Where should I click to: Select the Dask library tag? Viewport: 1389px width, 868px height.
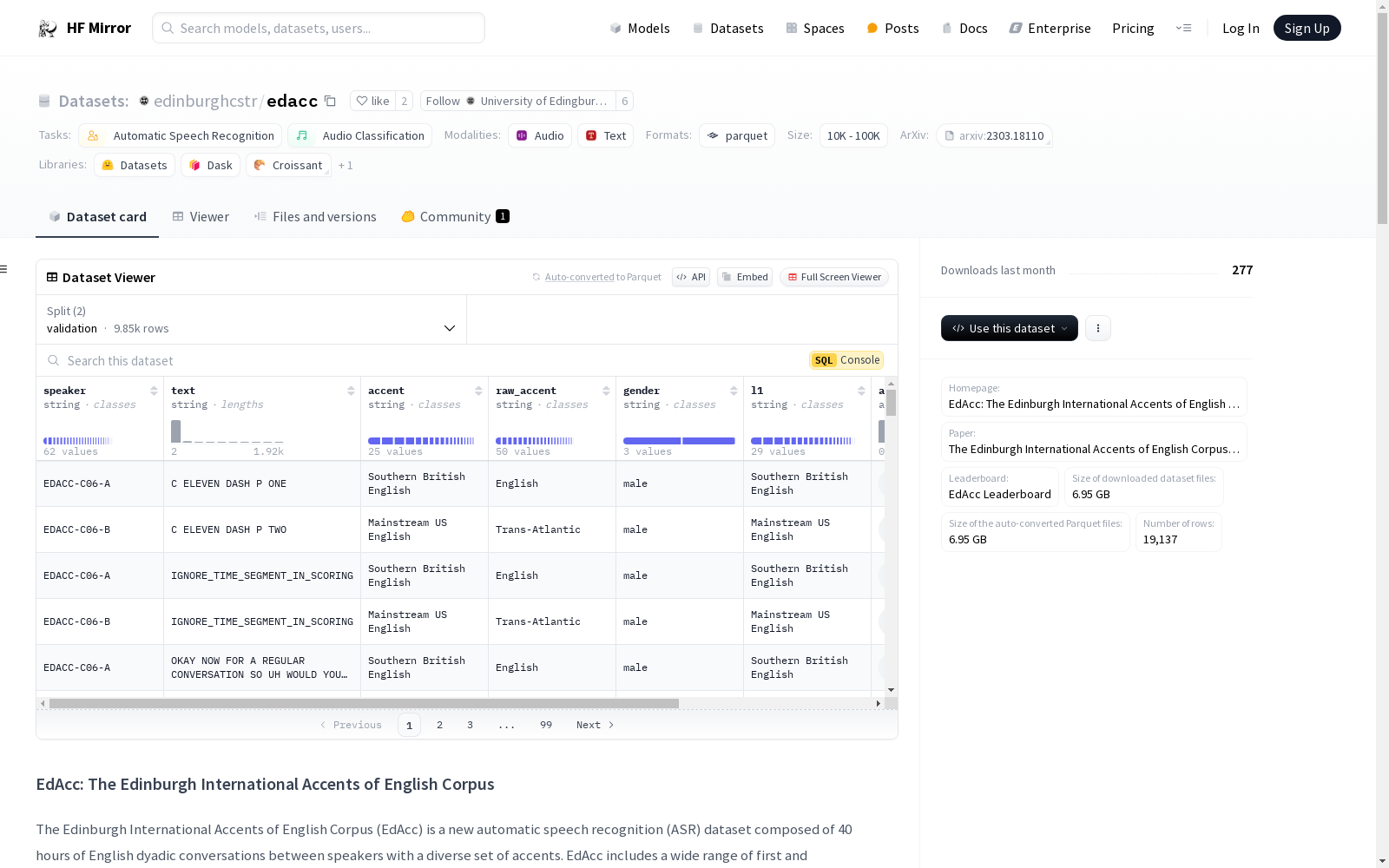[x=210, y=165]
